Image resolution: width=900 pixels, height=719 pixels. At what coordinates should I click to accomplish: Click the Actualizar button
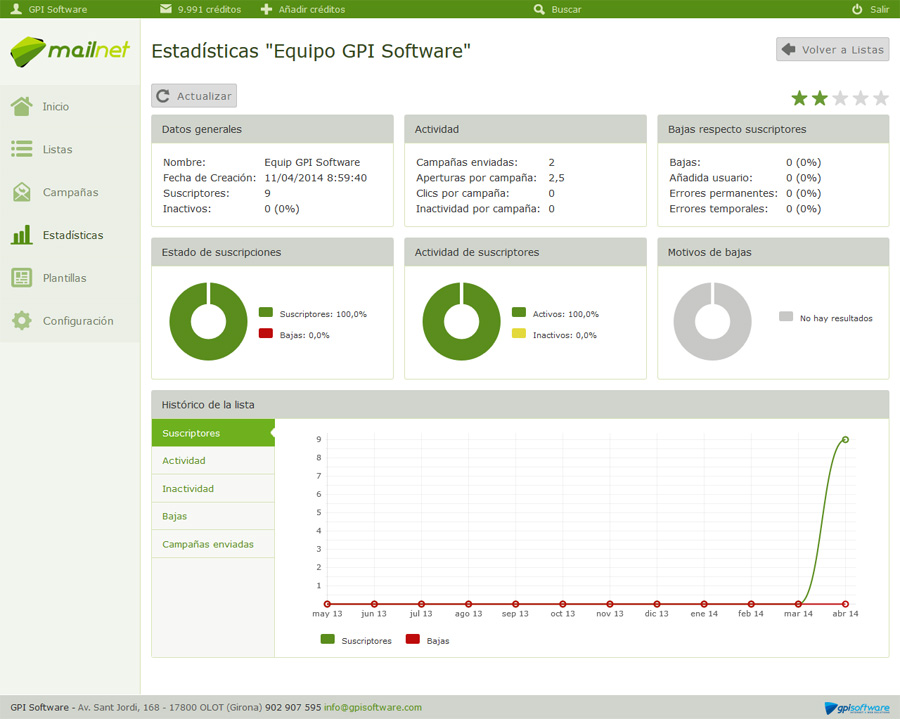click(x=194, y=96)
